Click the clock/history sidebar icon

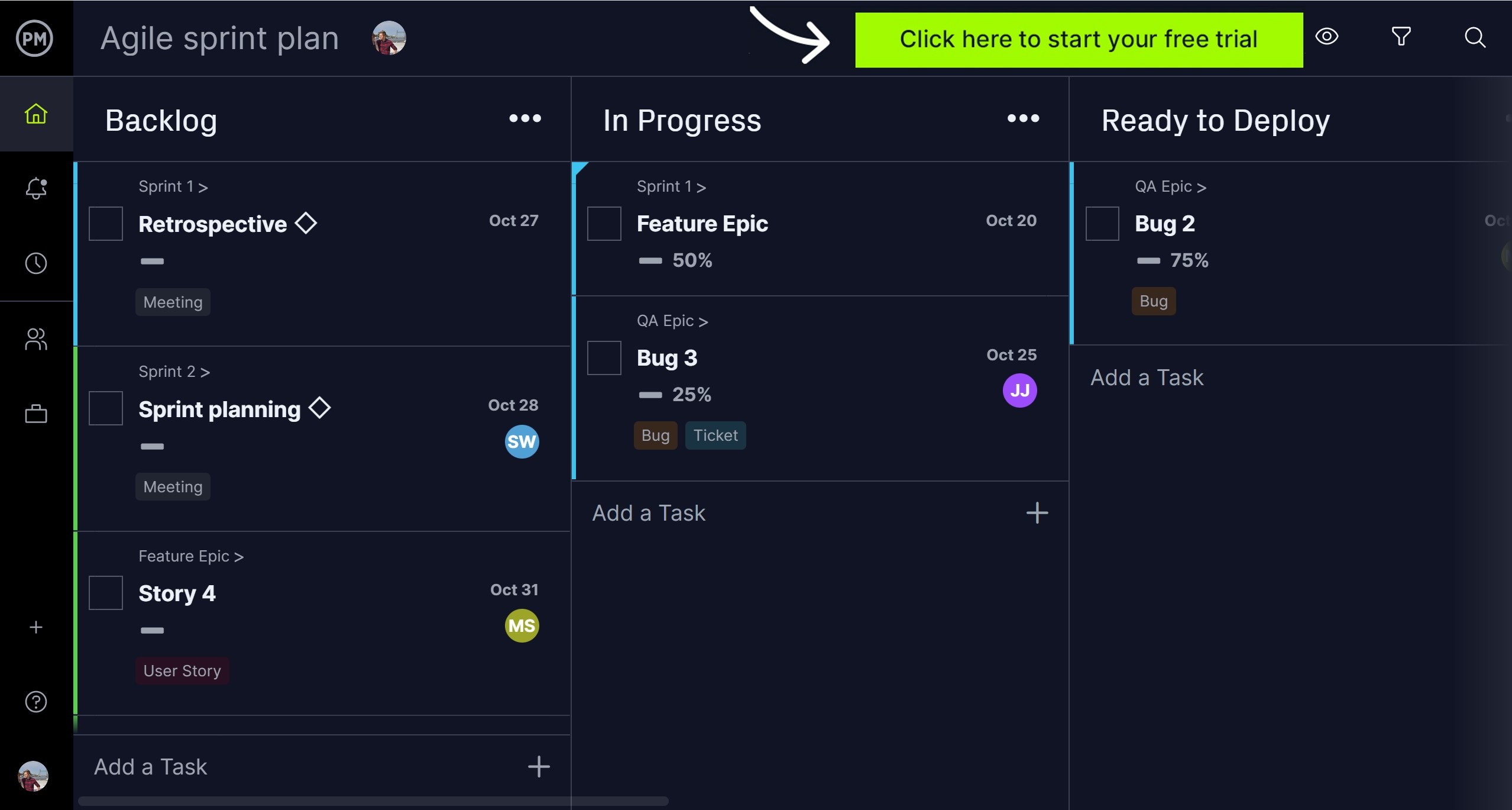pos(36,263)
